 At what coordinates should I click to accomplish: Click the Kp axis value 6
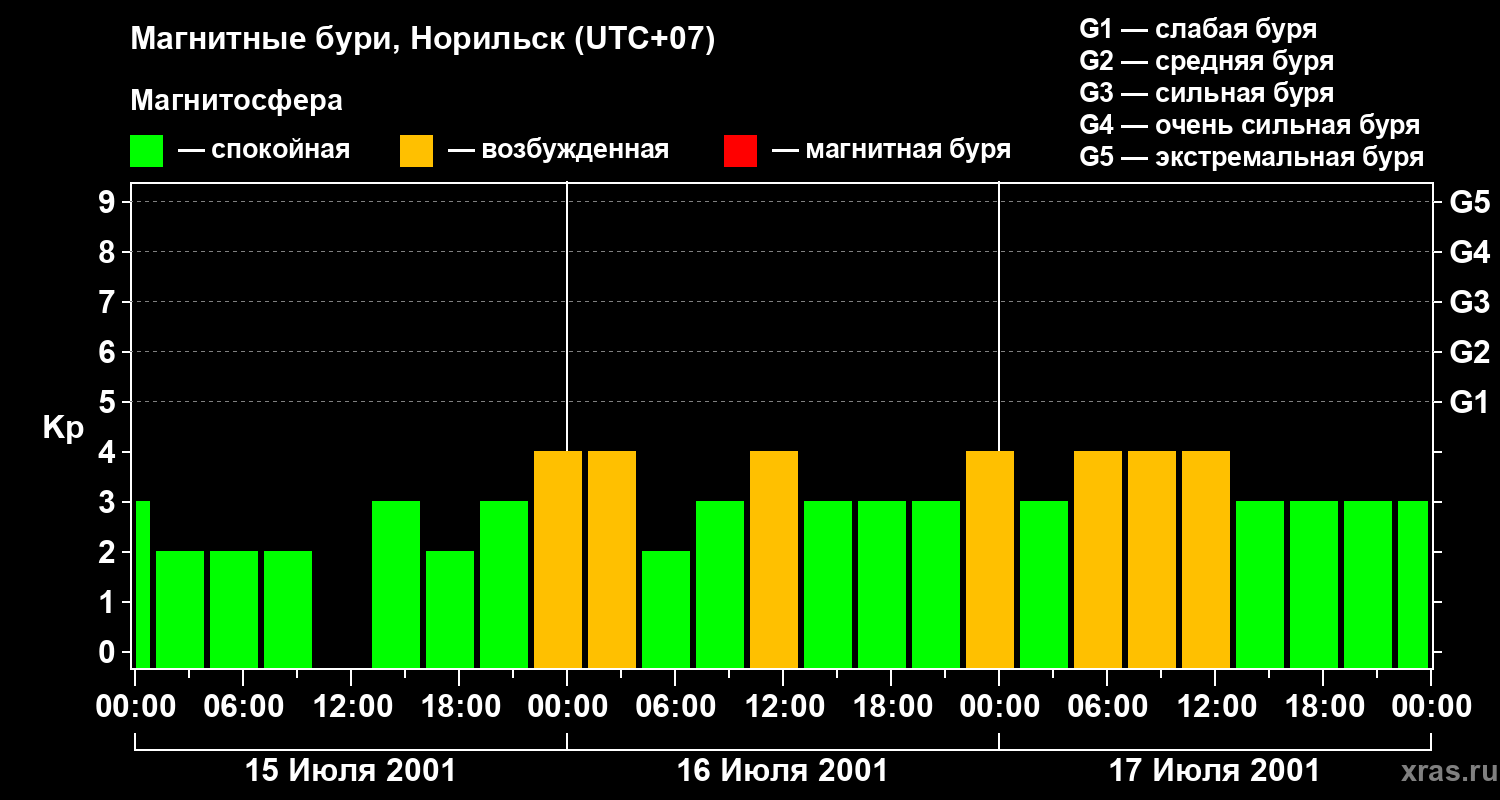click(108, 352)
